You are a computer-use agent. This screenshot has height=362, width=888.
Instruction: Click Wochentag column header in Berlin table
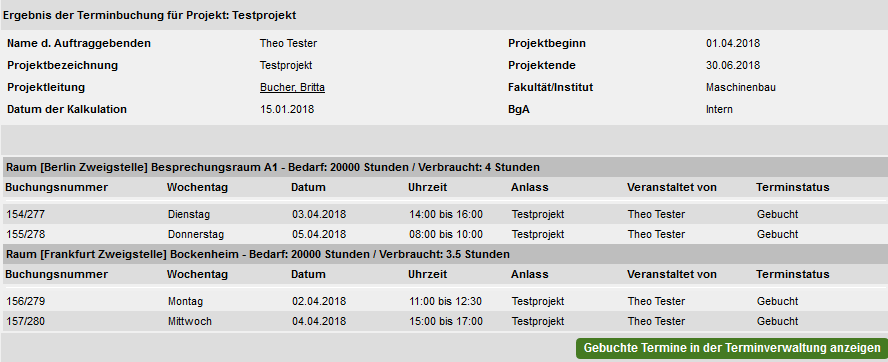197,188
